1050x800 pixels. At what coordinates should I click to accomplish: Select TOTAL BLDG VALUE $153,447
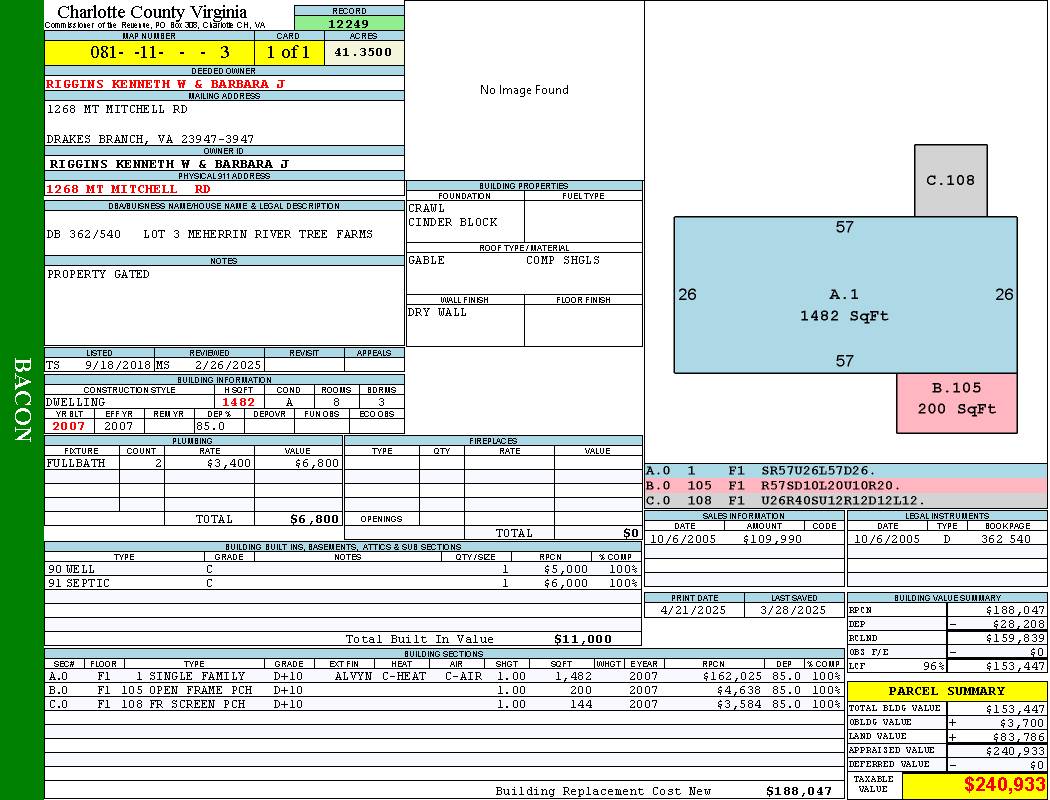tap(1015, 708)
